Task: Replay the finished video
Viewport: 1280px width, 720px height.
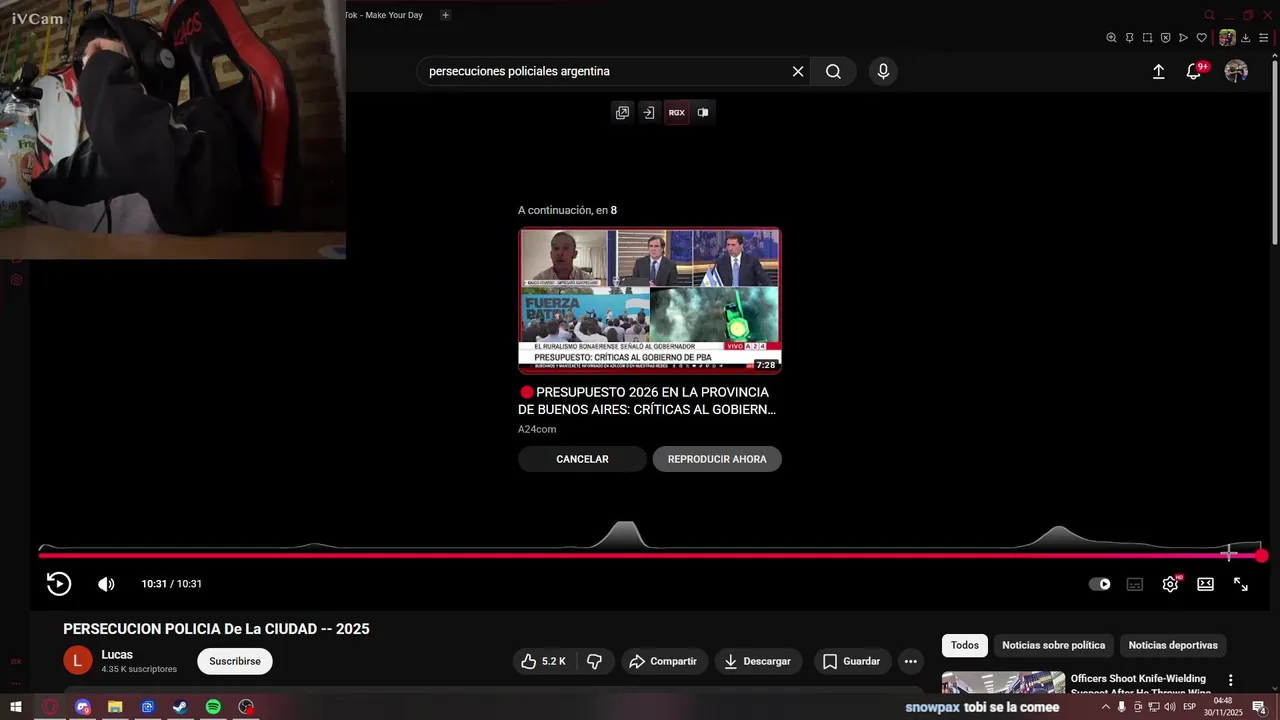Action: 59,584
